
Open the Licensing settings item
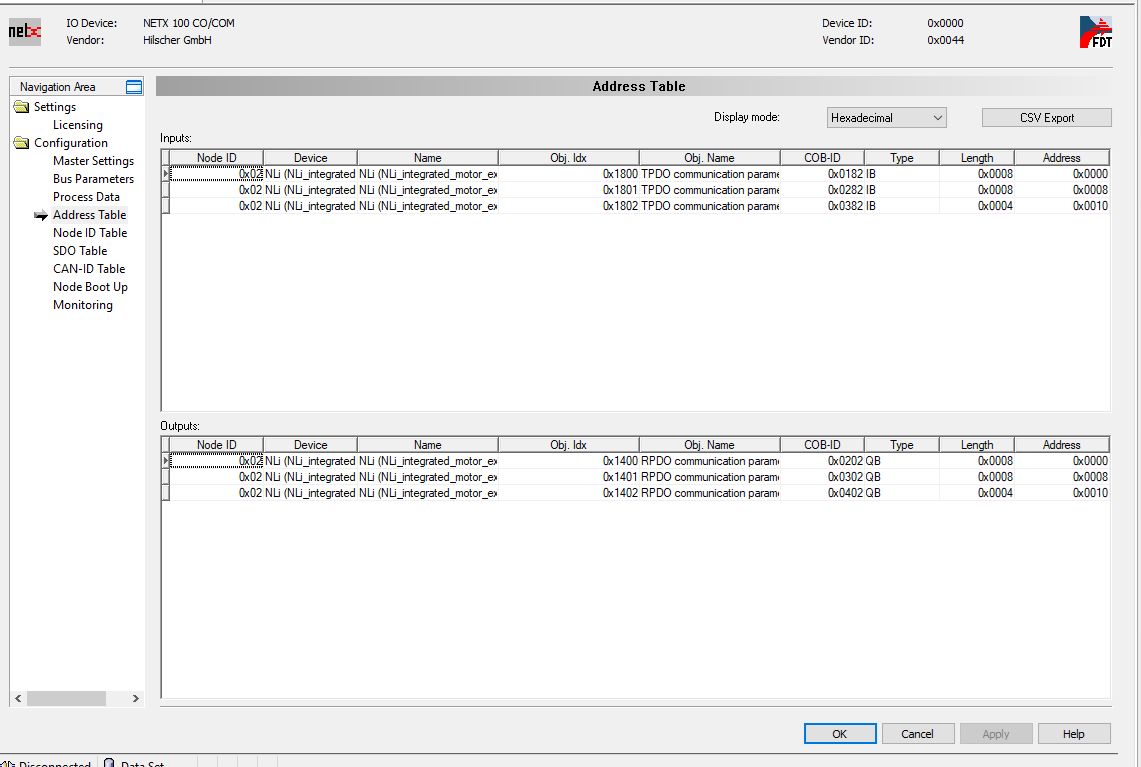click(x=78, y=125)
